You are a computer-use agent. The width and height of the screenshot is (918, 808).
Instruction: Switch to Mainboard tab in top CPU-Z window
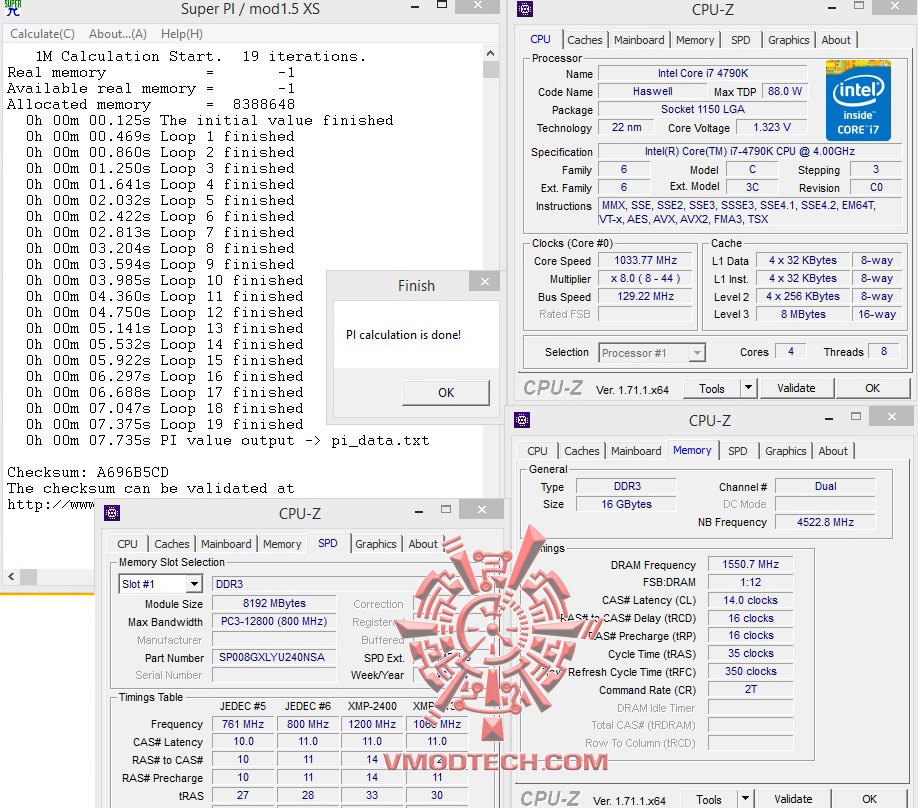(x=639, y=40)
